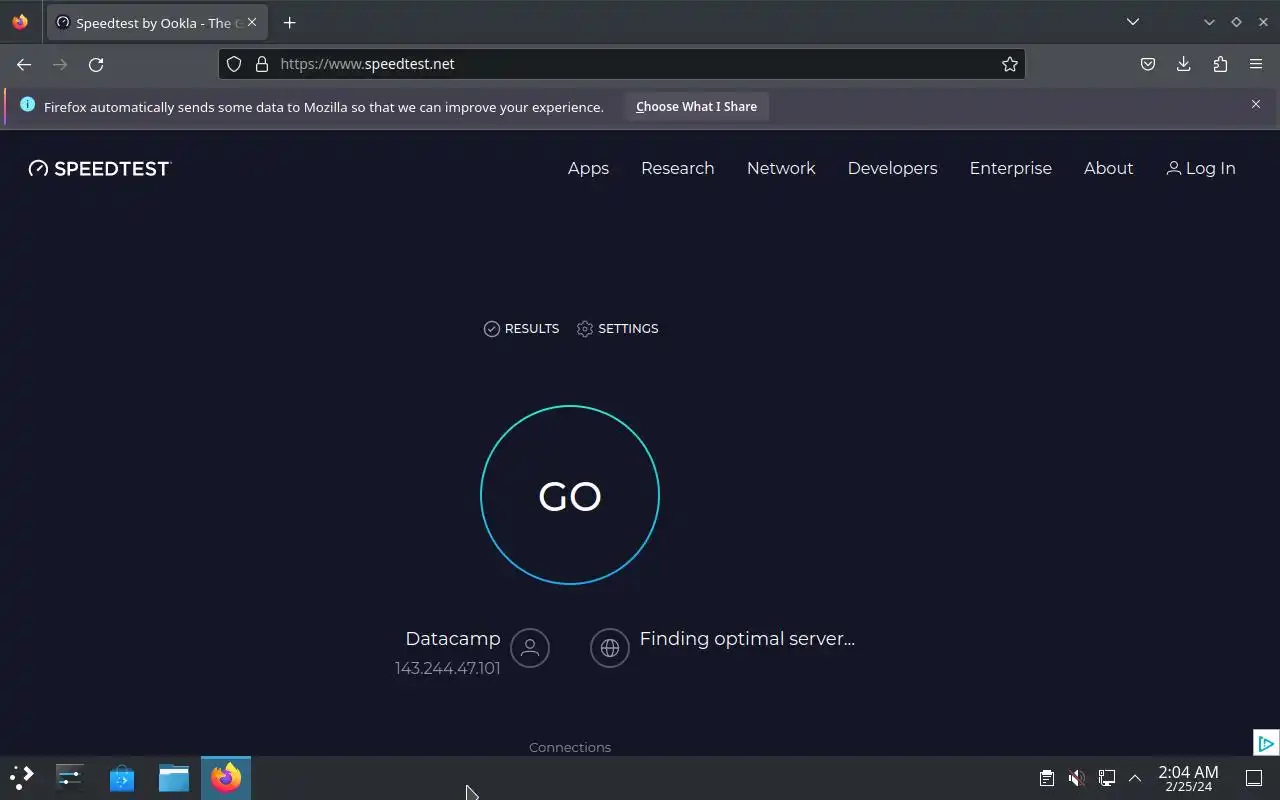Screen dimensions: 1280x800
Task: Click Finding optimal server text
Action: click(747, 638)
